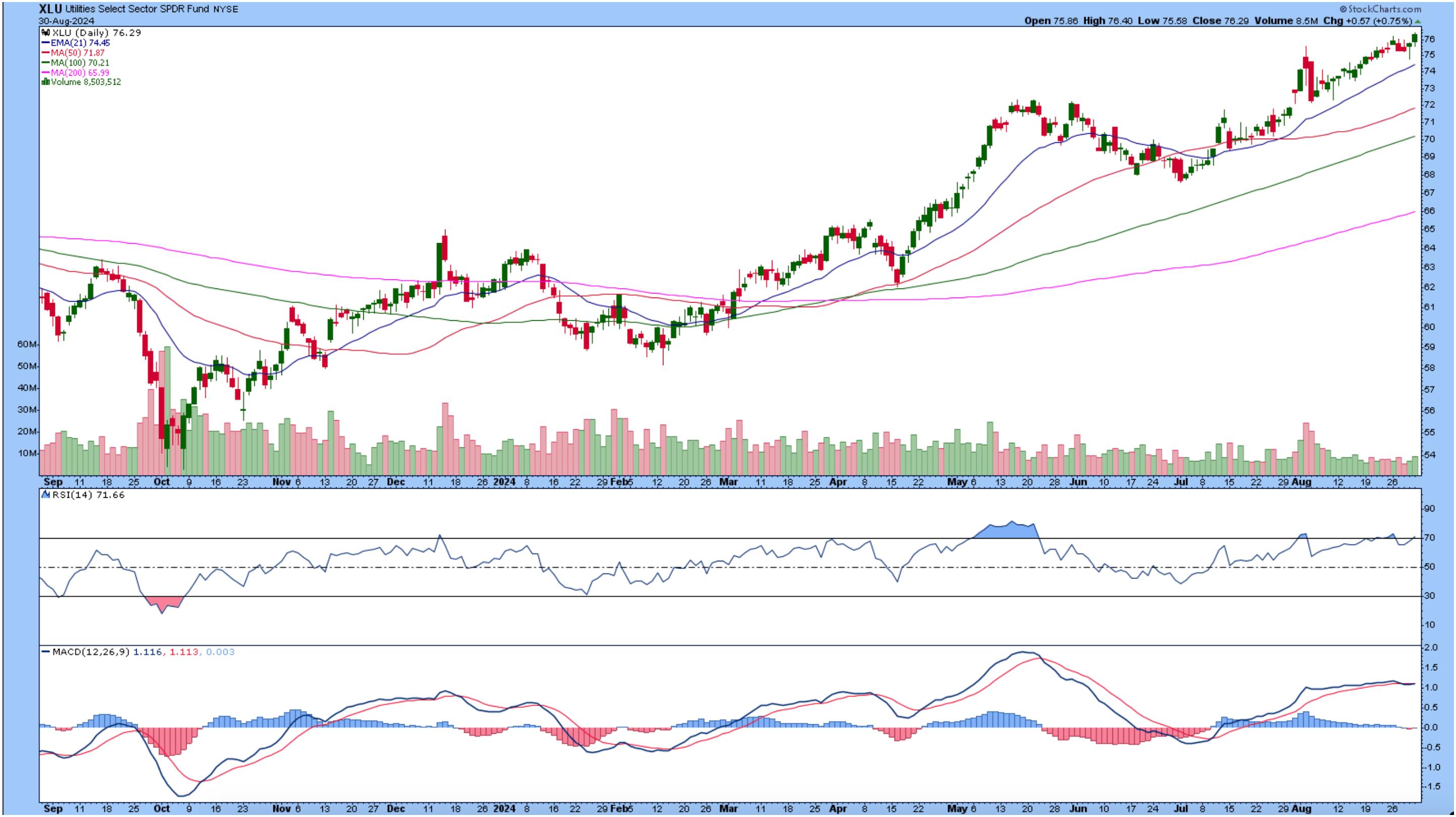Click the green volume bars legend icon
1456x817 pixels.
point(45,82)
